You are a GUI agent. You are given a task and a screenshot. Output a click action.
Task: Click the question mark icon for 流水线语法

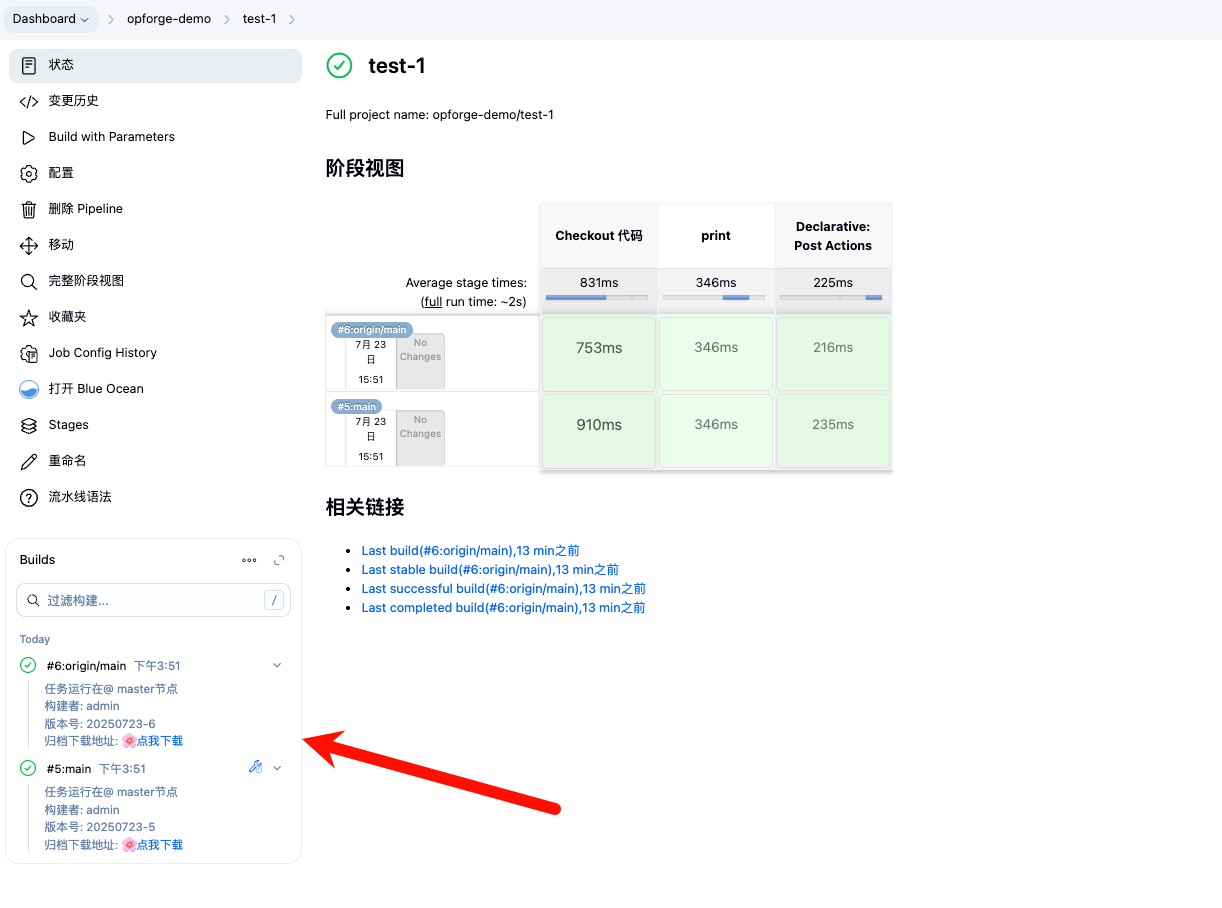(29, 497)
